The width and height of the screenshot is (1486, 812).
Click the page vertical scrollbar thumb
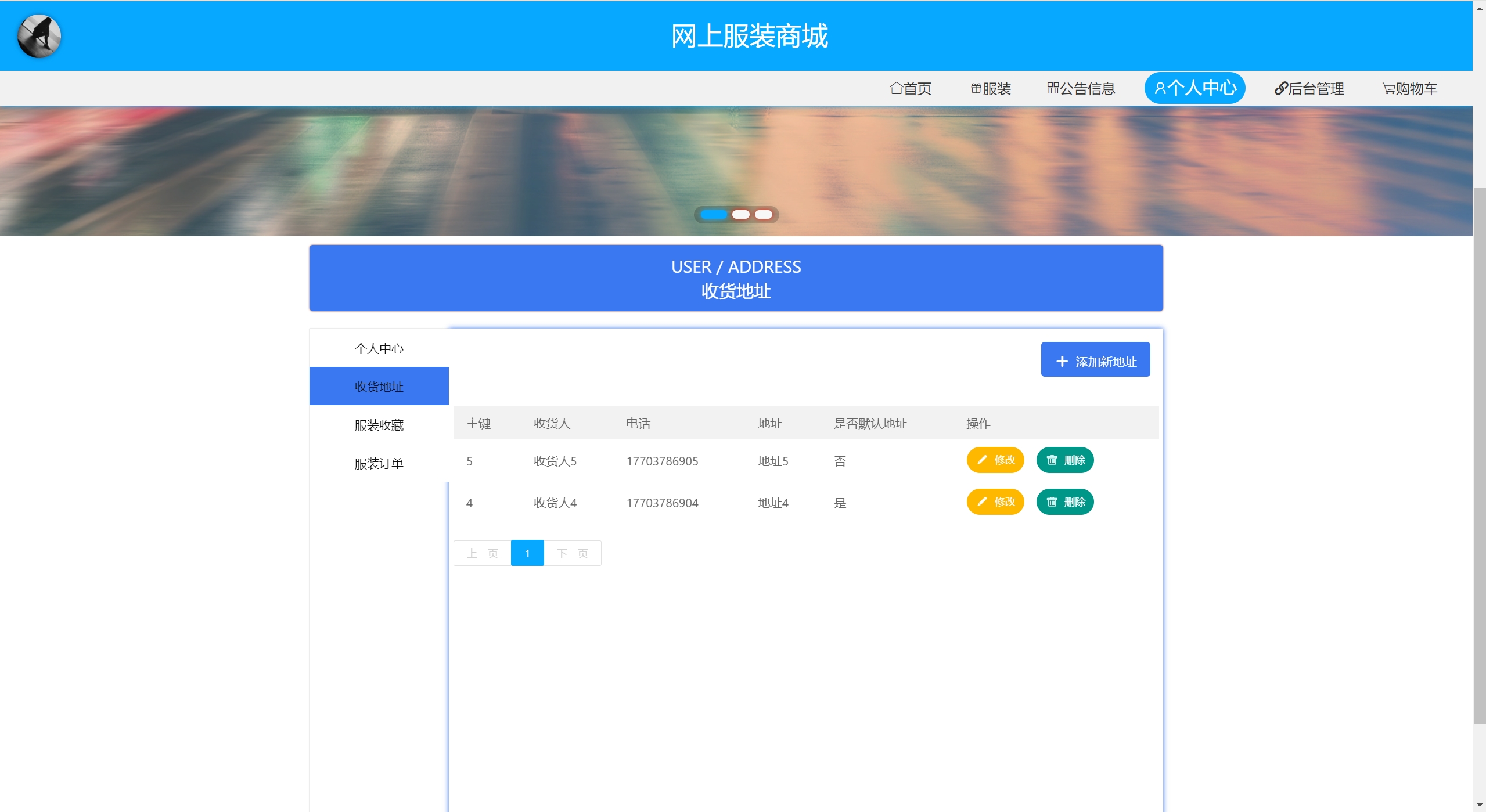tap(1479, 456)
